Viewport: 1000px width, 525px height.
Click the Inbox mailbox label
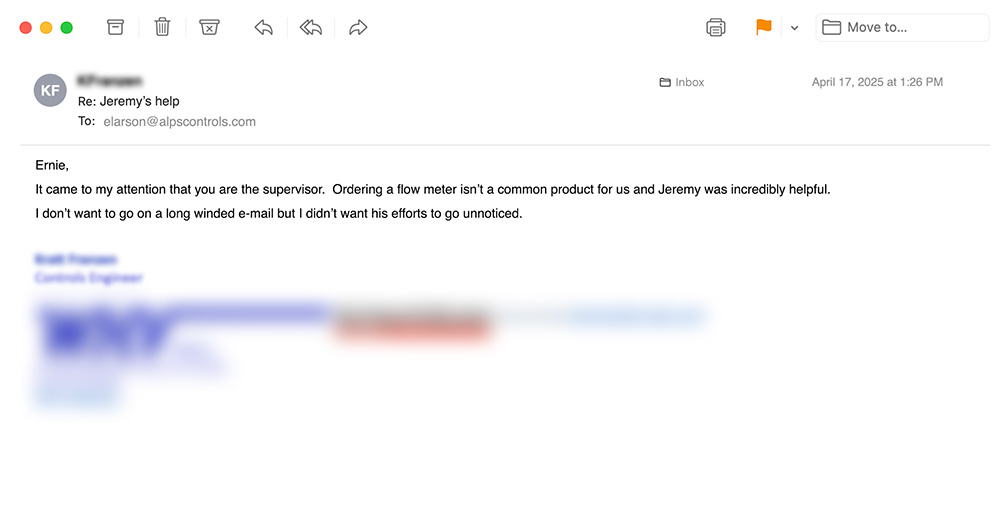[x=682, y=82]
